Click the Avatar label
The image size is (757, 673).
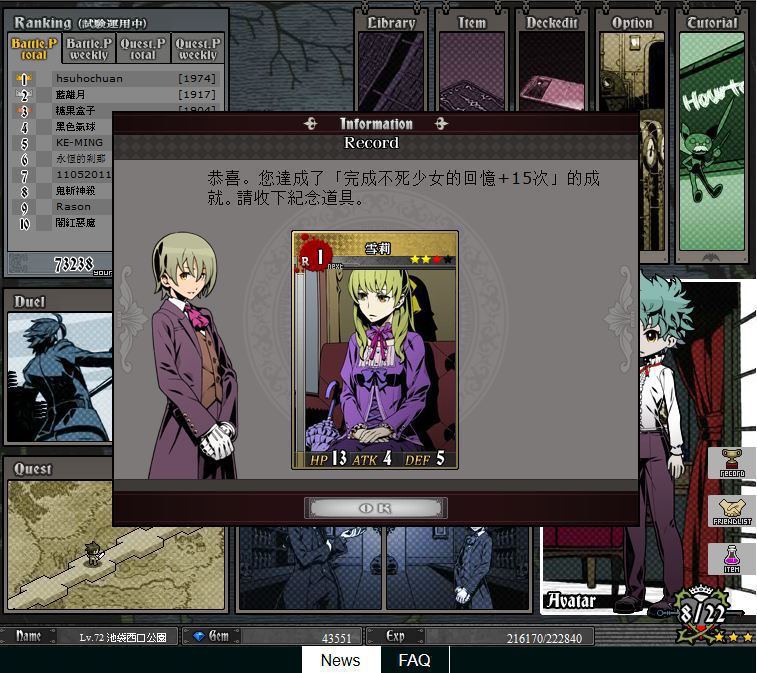tap(571, 601)
